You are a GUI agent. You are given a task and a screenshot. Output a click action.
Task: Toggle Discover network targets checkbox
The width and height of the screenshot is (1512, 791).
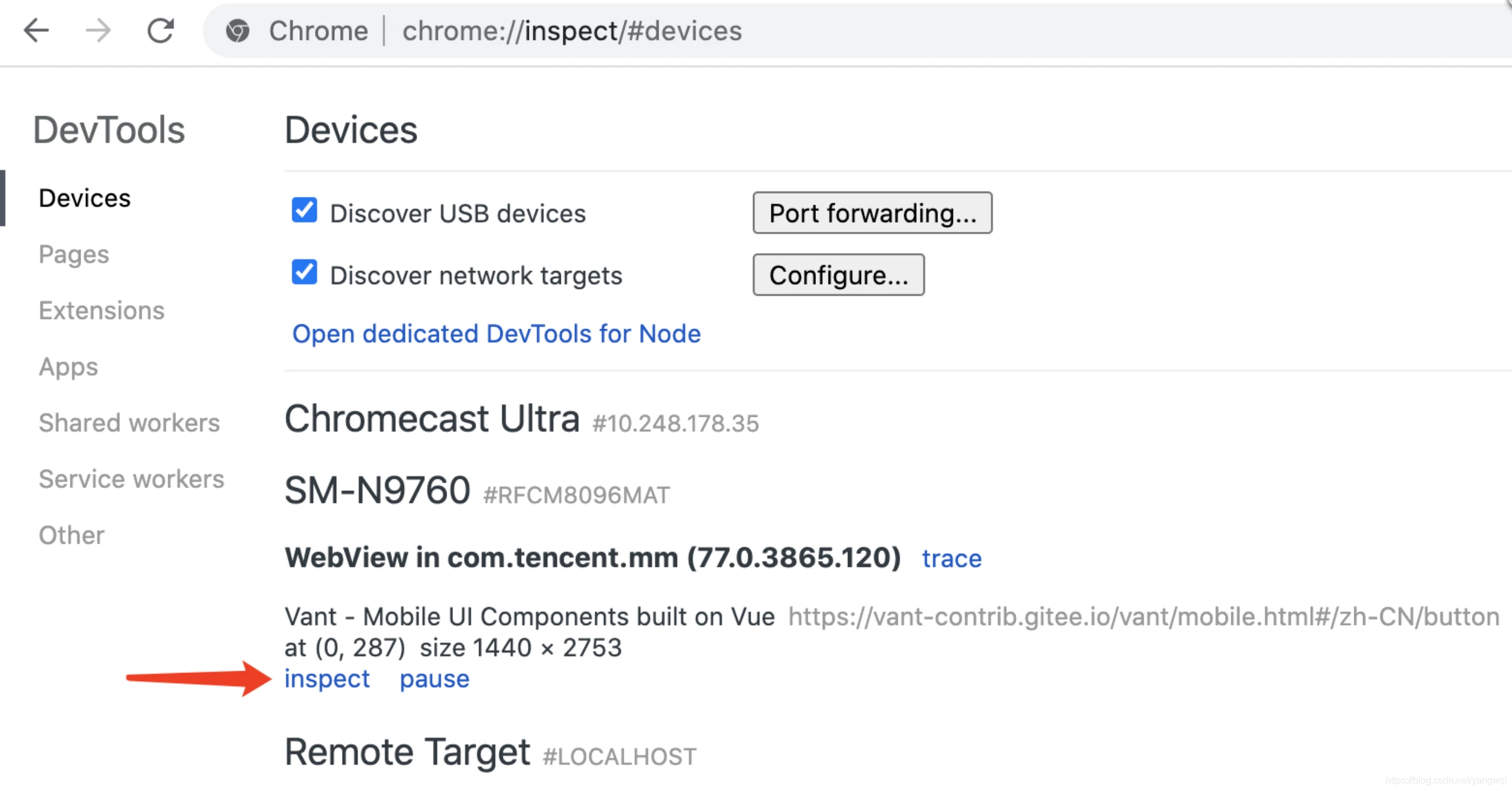pos(304,273)
